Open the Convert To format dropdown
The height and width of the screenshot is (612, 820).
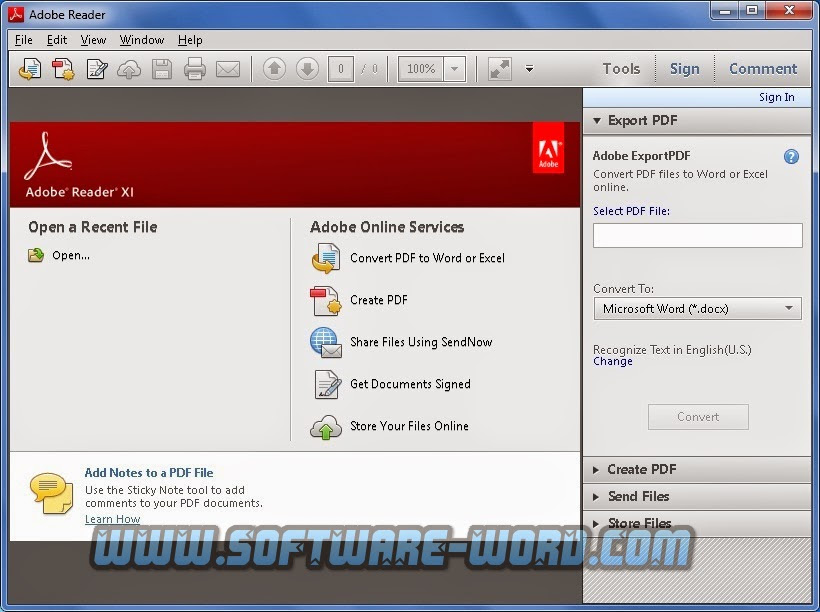[x=698, y=309]
